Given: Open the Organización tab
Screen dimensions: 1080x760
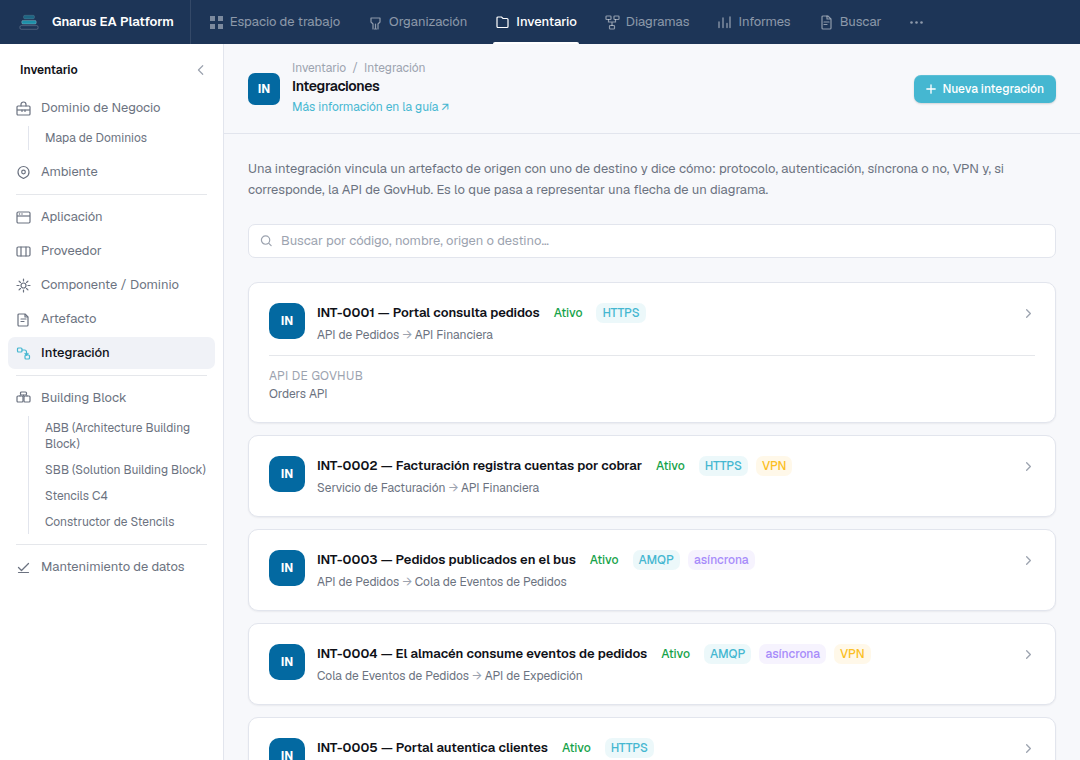Looking at the screenshot, I should click(x=418, y=22).
